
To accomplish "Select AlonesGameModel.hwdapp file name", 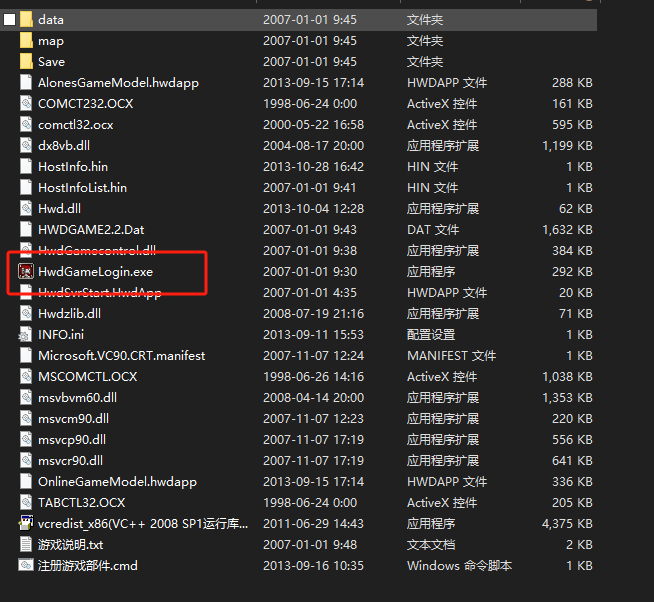I will [118, 83].
